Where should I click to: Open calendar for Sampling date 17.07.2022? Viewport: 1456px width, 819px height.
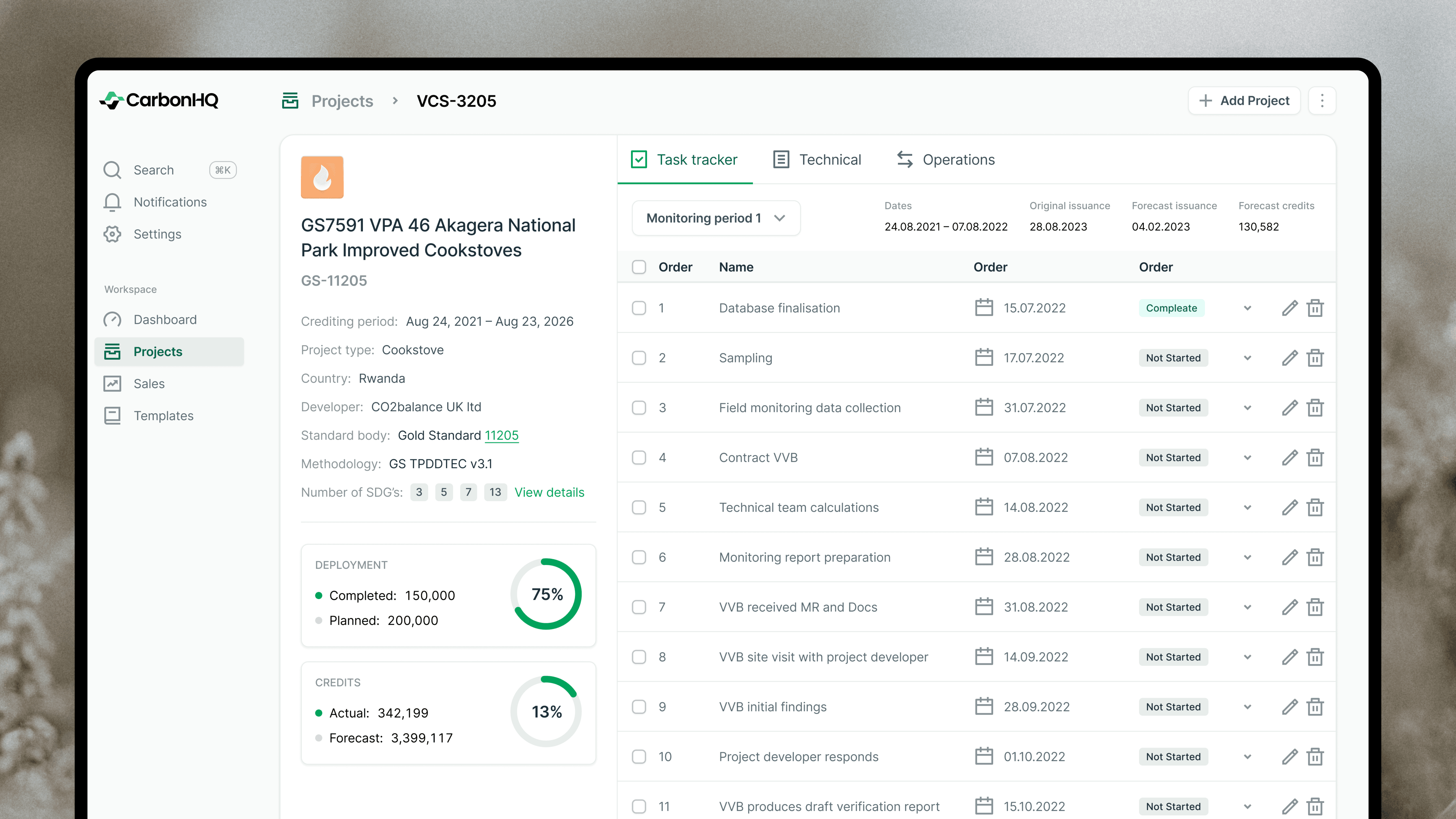click(984, 357)
